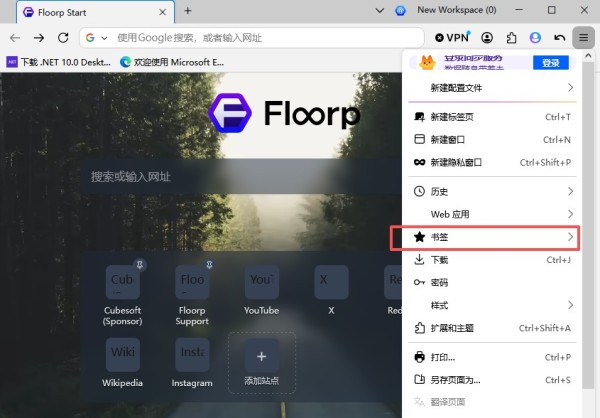
Task: Expand the 新建配置文件 submenu
Action: click(492, 88)
